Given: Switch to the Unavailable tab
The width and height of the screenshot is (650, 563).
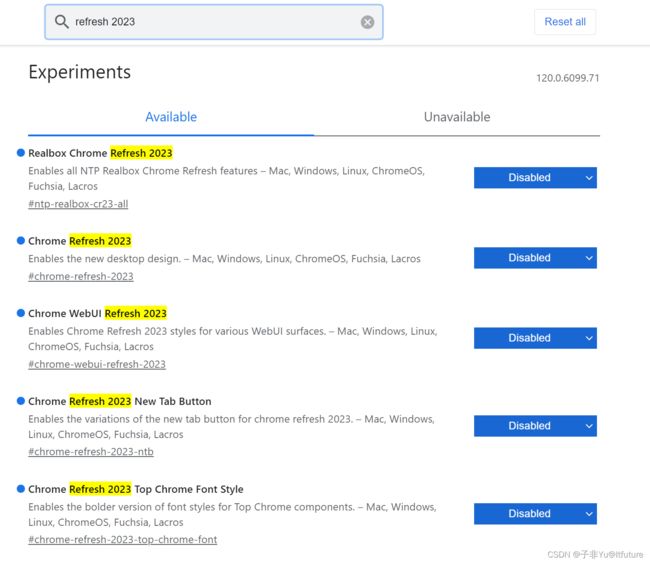Looking at the screenshot, I should (x=457, y=117).
